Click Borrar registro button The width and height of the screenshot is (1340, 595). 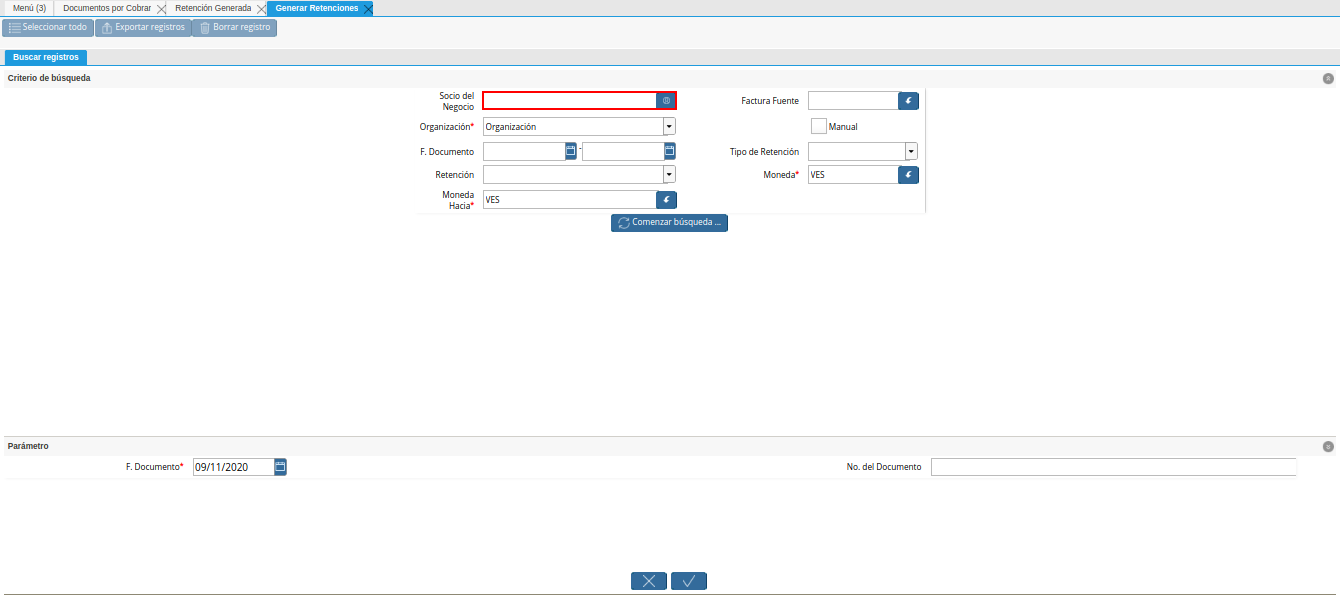pyautogui.click(x=234, y=28)
